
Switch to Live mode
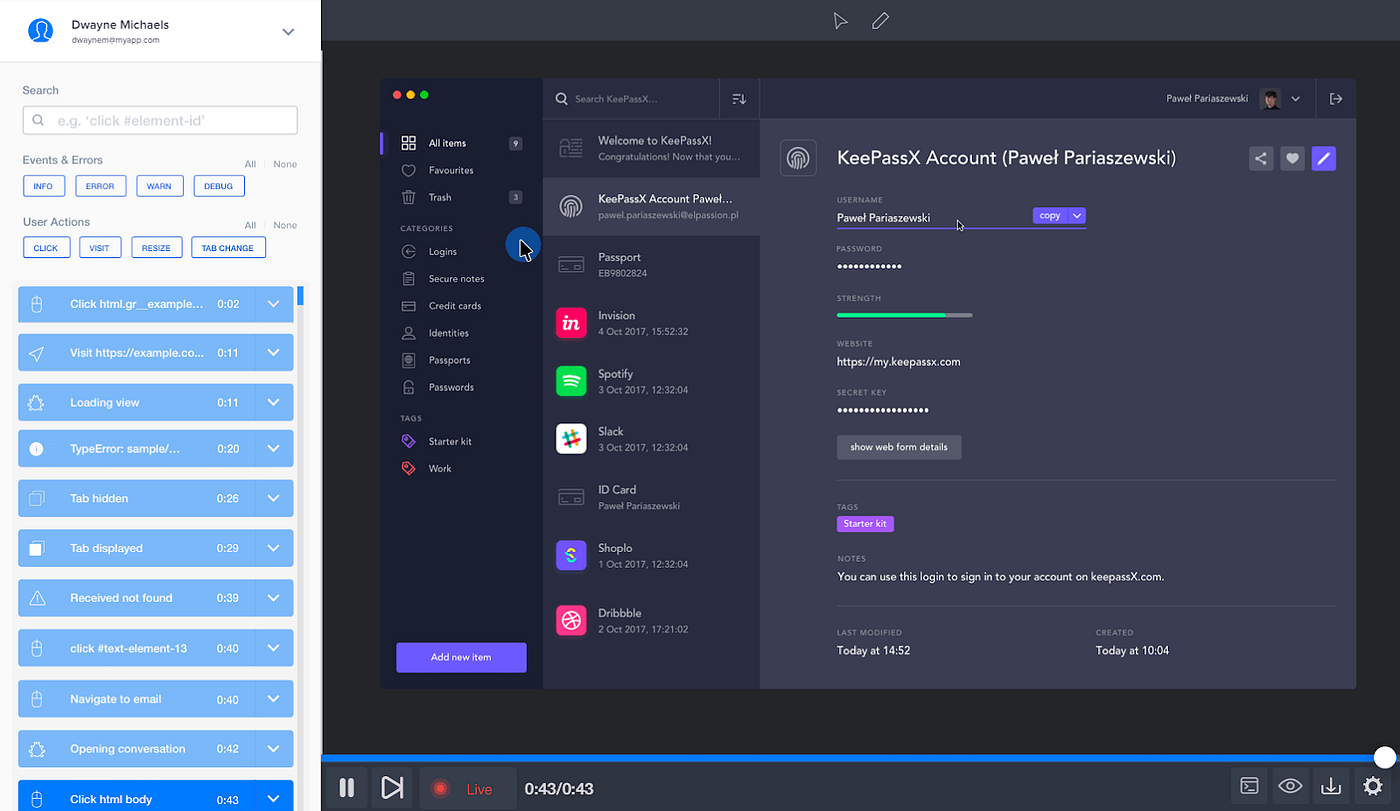(468, 789)
